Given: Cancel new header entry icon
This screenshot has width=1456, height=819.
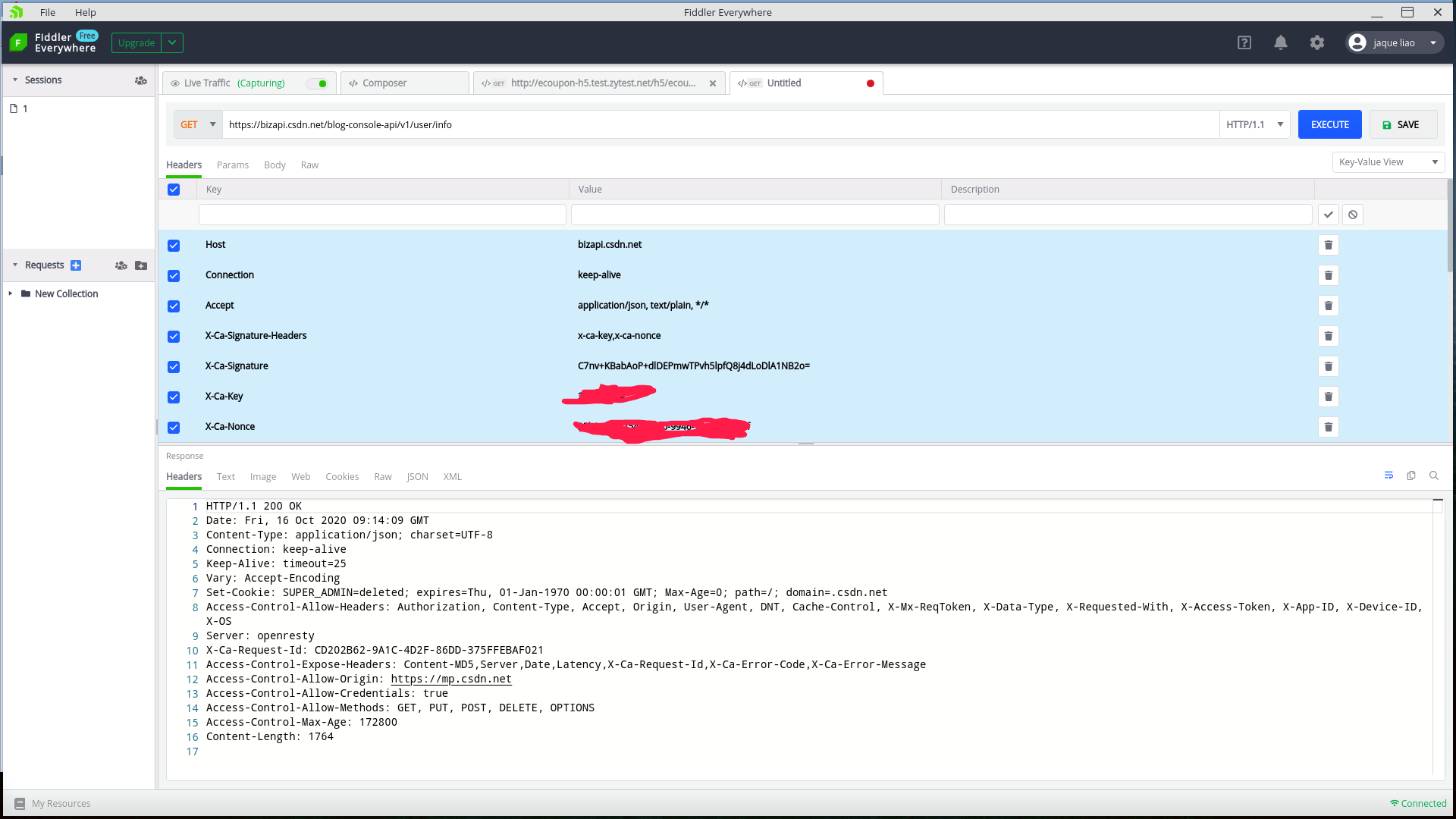Looking at the screenshot, I should (1353, 215).
